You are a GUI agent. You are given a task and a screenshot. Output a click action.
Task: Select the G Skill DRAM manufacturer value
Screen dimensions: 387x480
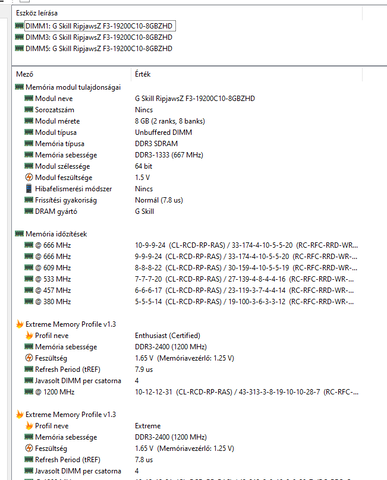pyautogui.click(x=144, y=211)
